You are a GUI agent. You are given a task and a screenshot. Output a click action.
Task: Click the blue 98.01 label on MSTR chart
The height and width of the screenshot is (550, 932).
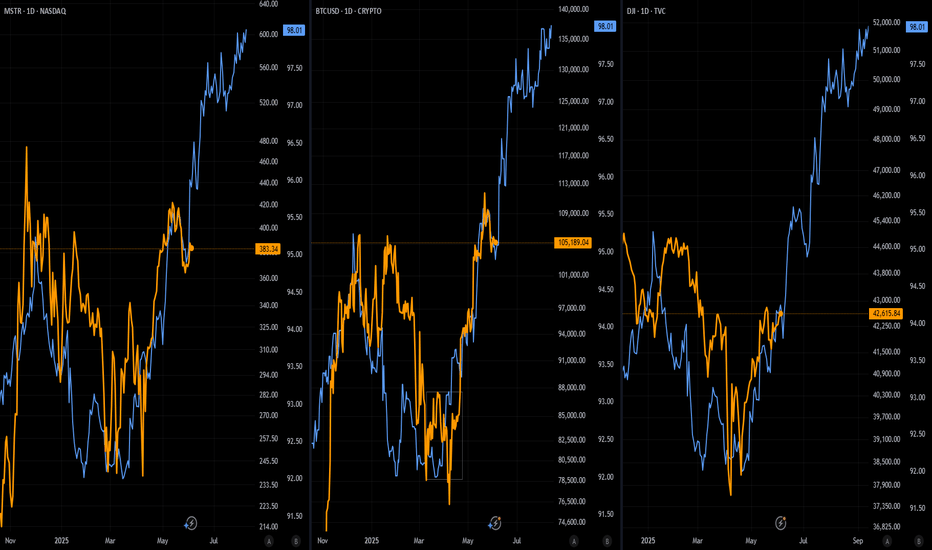pyautogui.click(x=294, y=30)
